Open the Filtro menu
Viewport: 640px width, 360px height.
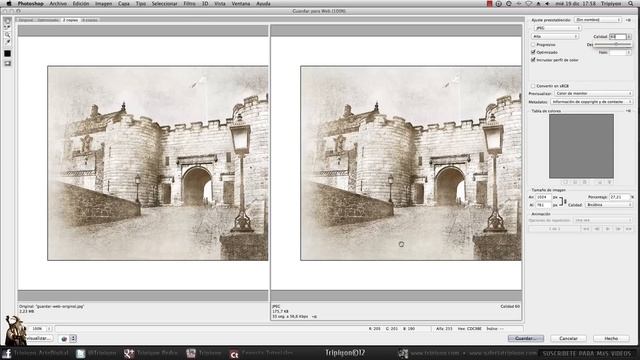coord(189,4)
